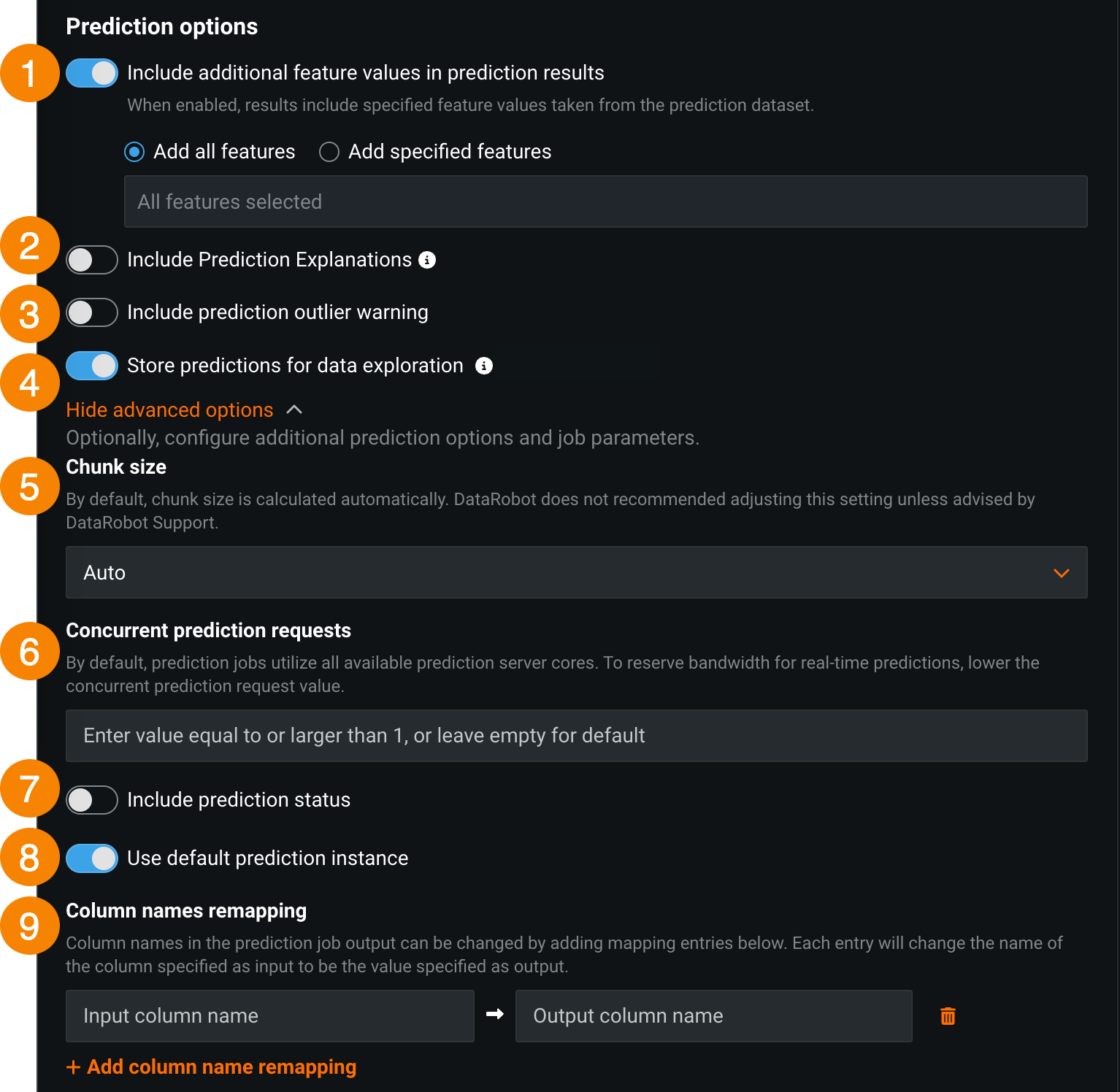Screen dimensions: 1120x1092
Task: Open the Chunk size Auto dropdown
Action: [x=576, y=573]
